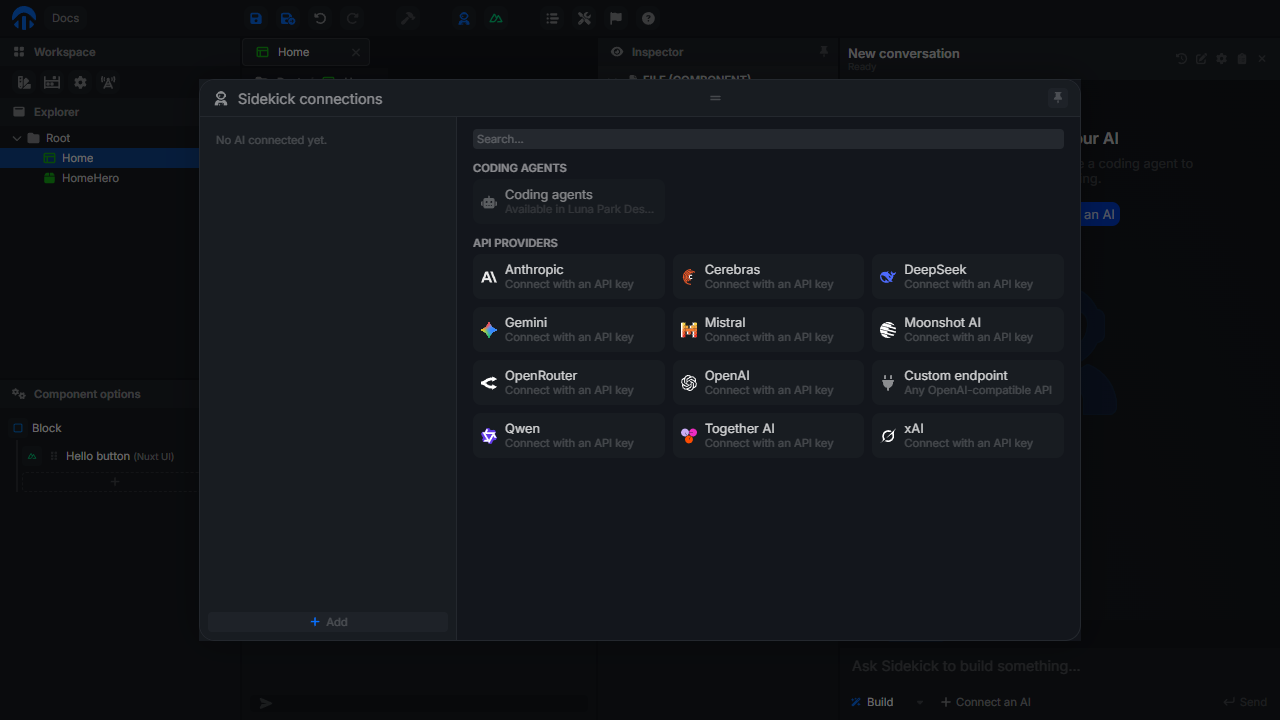Click the Undo arrow in the top toolbar

(320, 18)
